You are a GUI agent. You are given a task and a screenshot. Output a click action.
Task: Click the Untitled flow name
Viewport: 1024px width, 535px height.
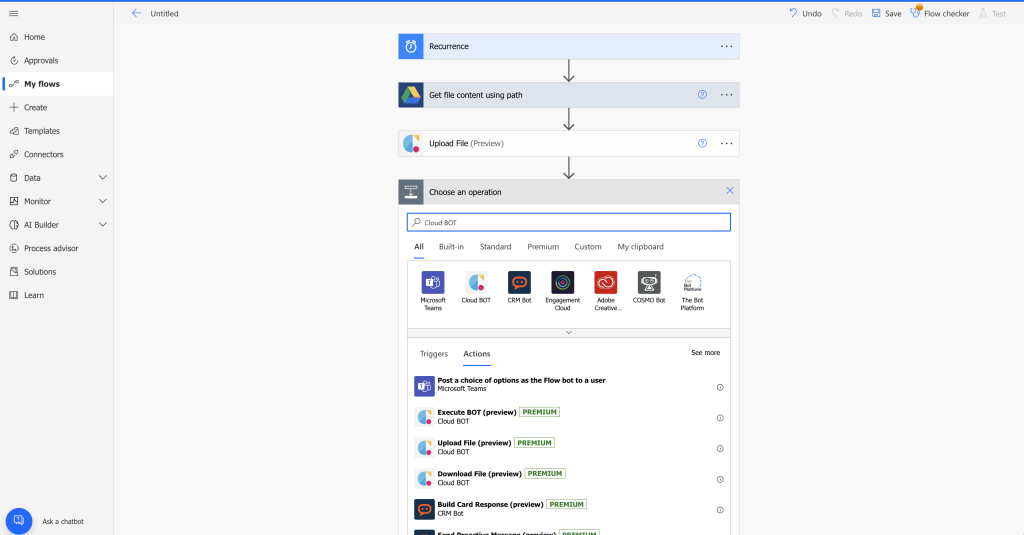click(165, 13)
